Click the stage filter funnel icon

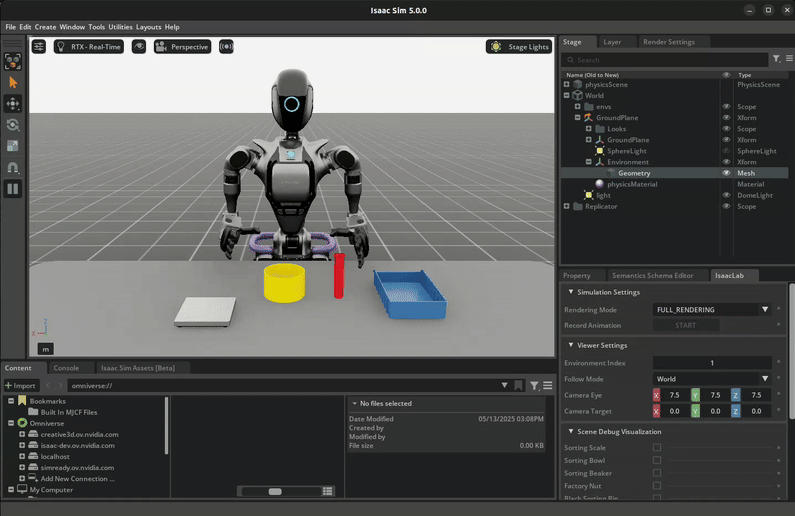tap(776, 59)
